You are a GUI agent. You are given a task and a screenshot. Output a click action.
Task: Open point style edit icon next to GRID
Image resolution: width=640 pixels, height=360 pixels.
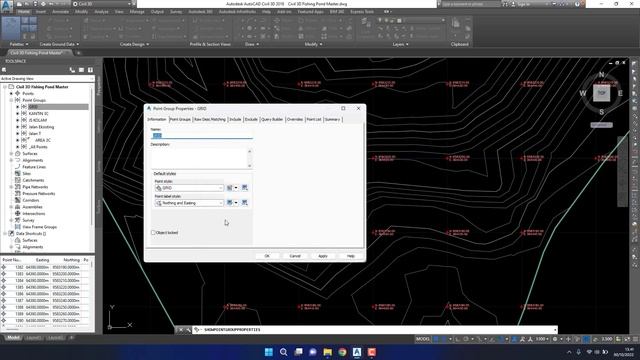pyautogui.click(x=230, y=188)
